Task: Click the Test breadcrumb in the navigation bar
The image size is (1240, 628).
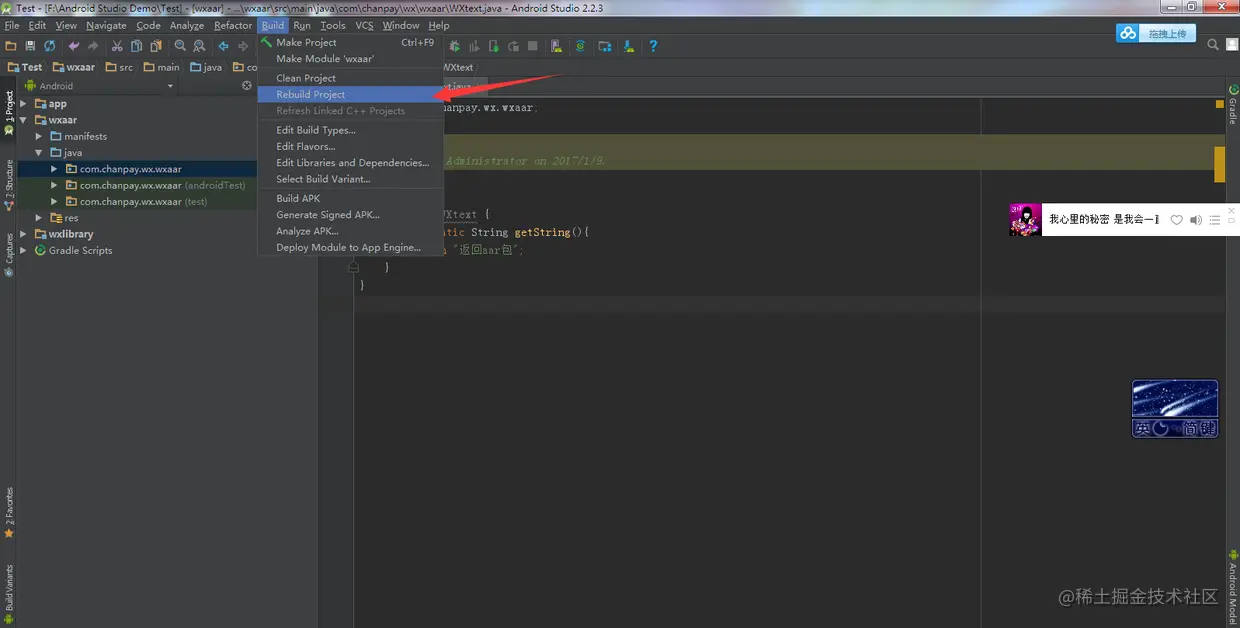Action: click(25, 68)
